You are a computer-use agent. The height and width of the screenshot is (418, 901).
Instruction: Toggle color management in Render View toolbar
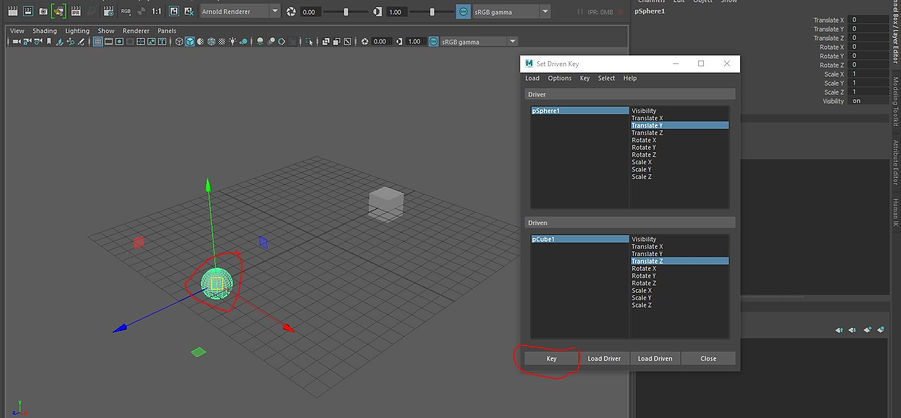tap(463, 11)
